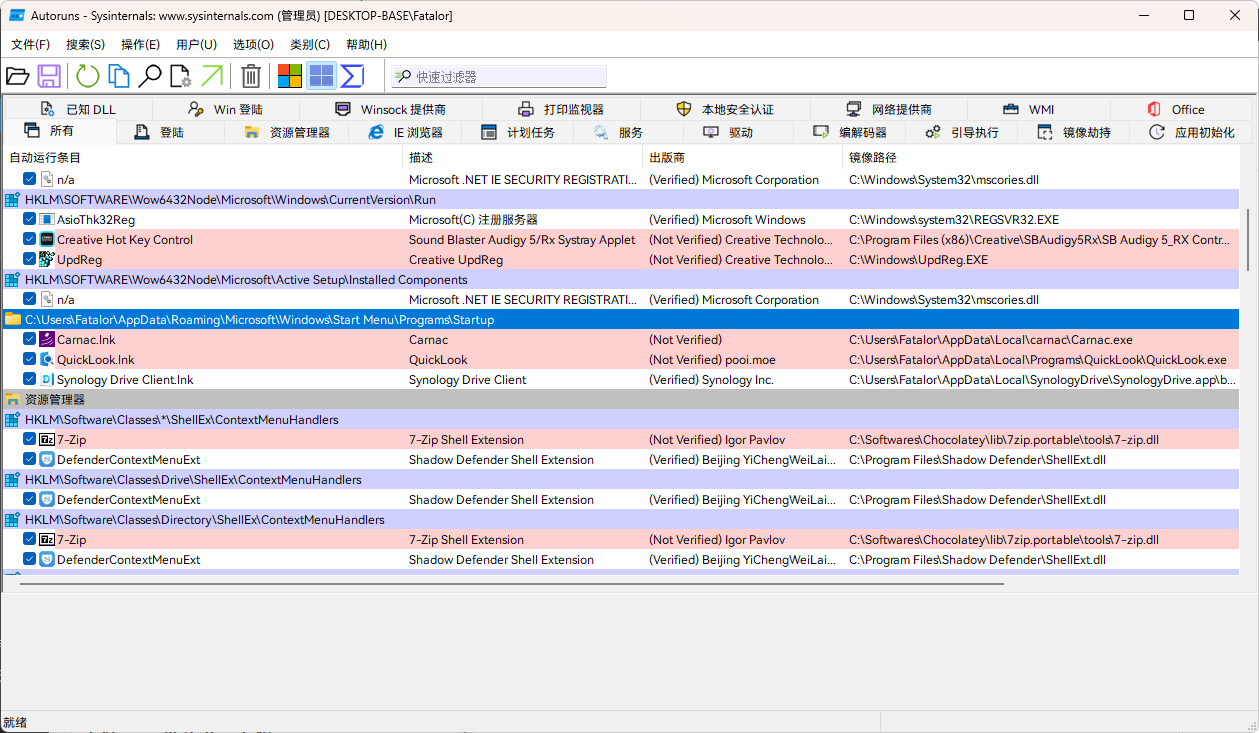Uncheck the Creative Hot Key Control entry
The image size is (1259, 733).
pyautogui.click(x=30, y=240)
